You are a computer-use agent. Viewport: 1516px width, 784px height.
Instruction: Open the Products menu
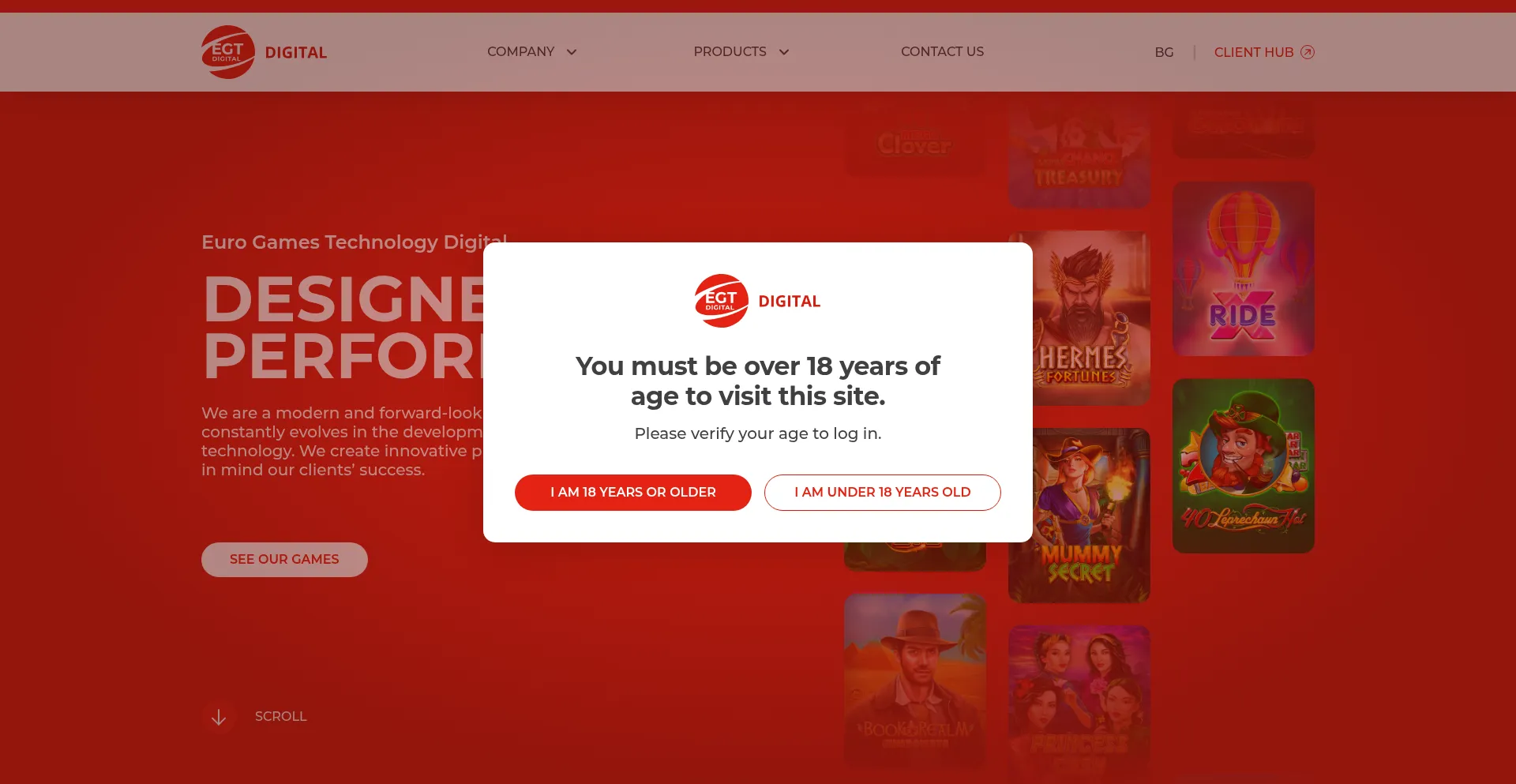[730, 51]
